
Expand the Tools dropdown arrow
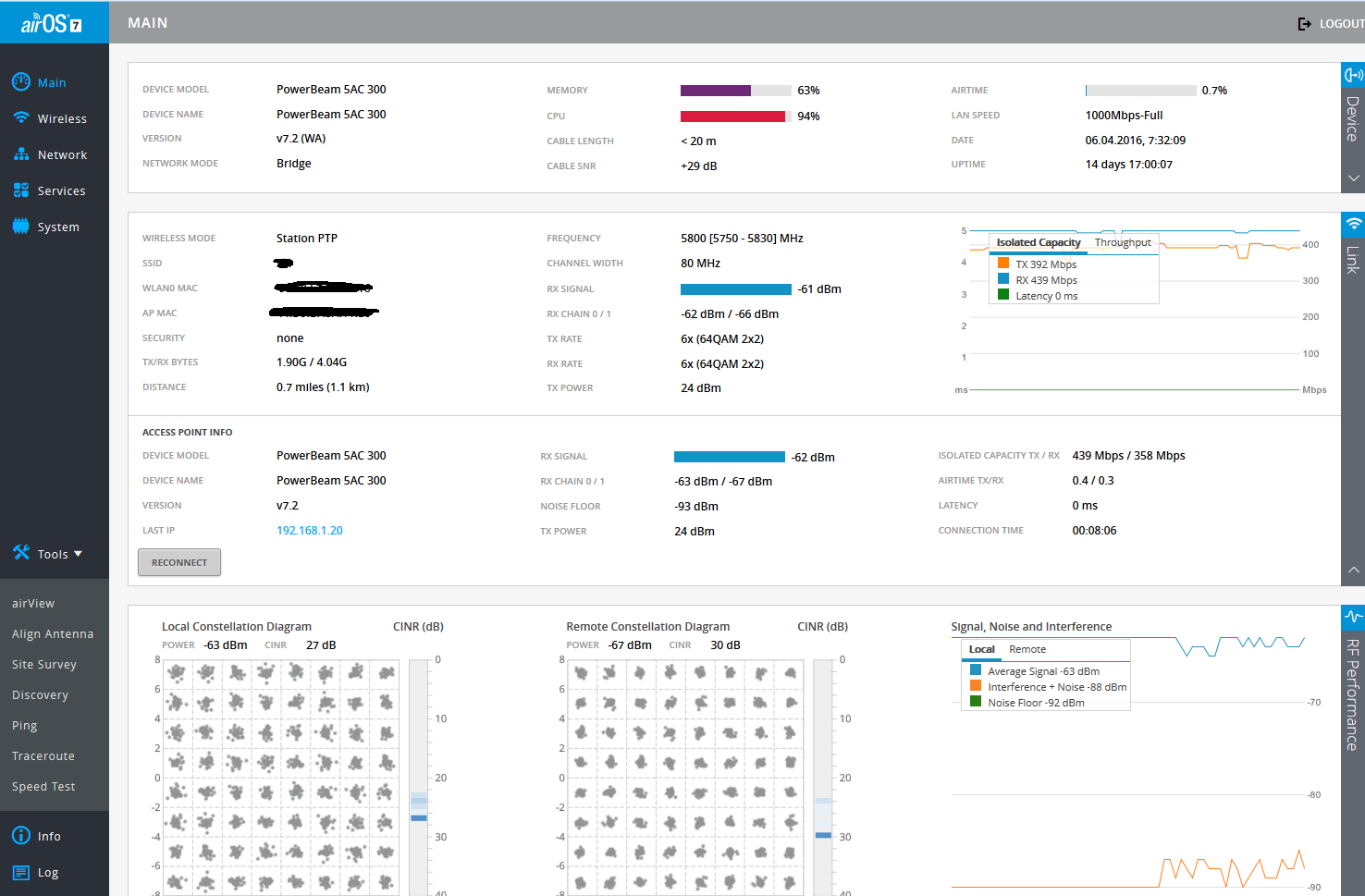78,554
